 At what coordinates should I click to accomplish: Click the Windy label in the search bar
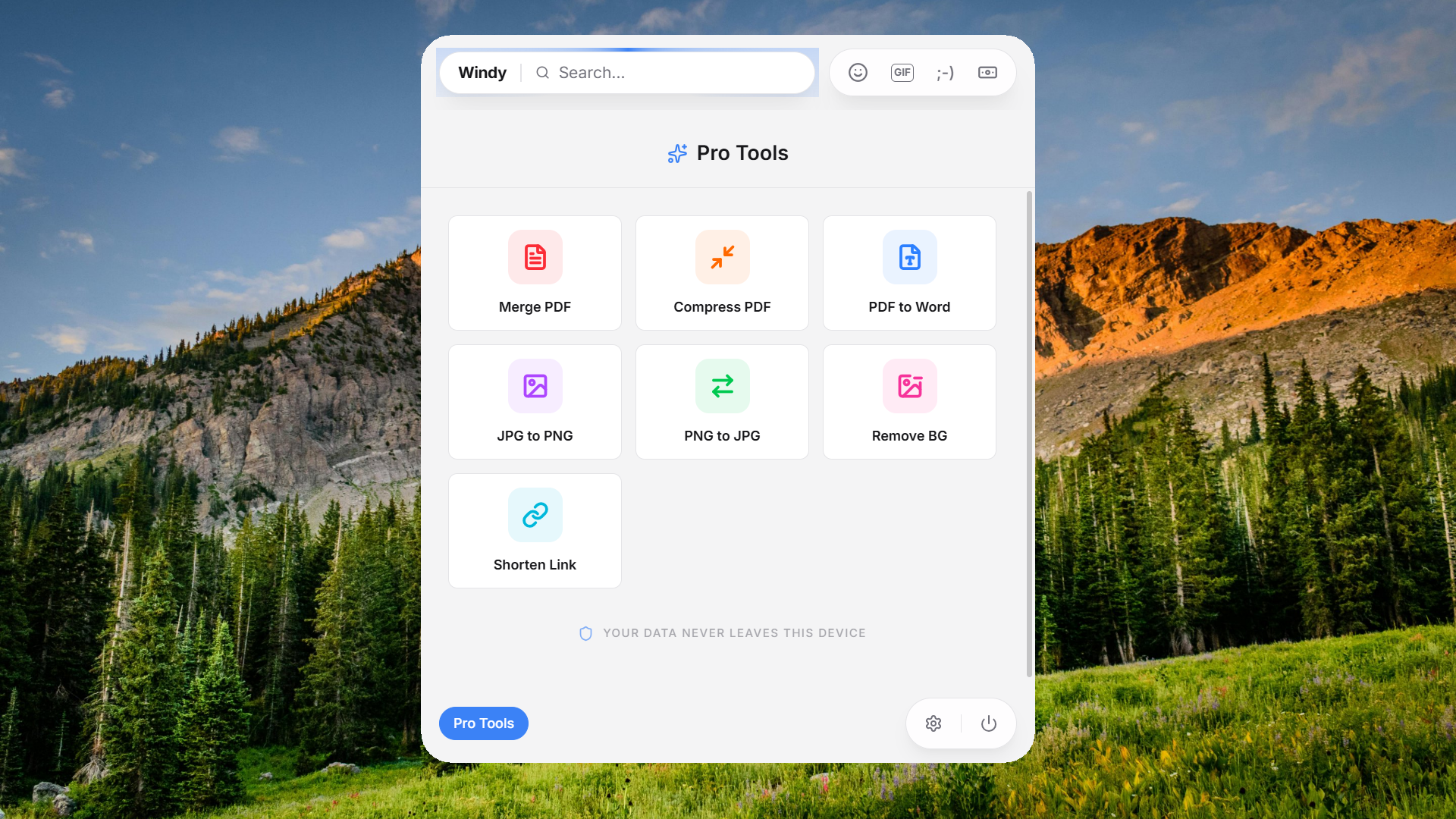[482, 72]
